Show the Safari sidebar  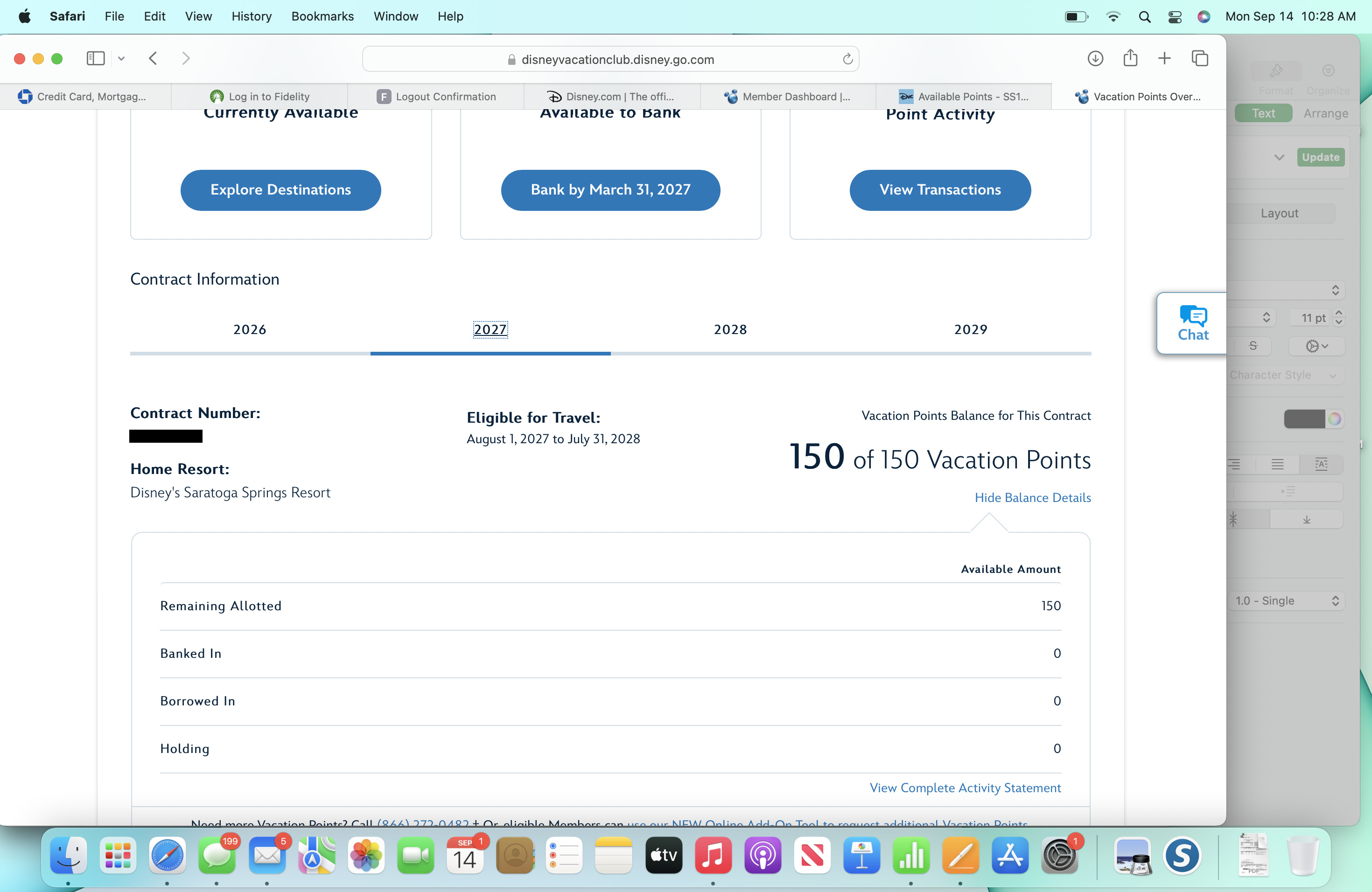coord(96,58)
